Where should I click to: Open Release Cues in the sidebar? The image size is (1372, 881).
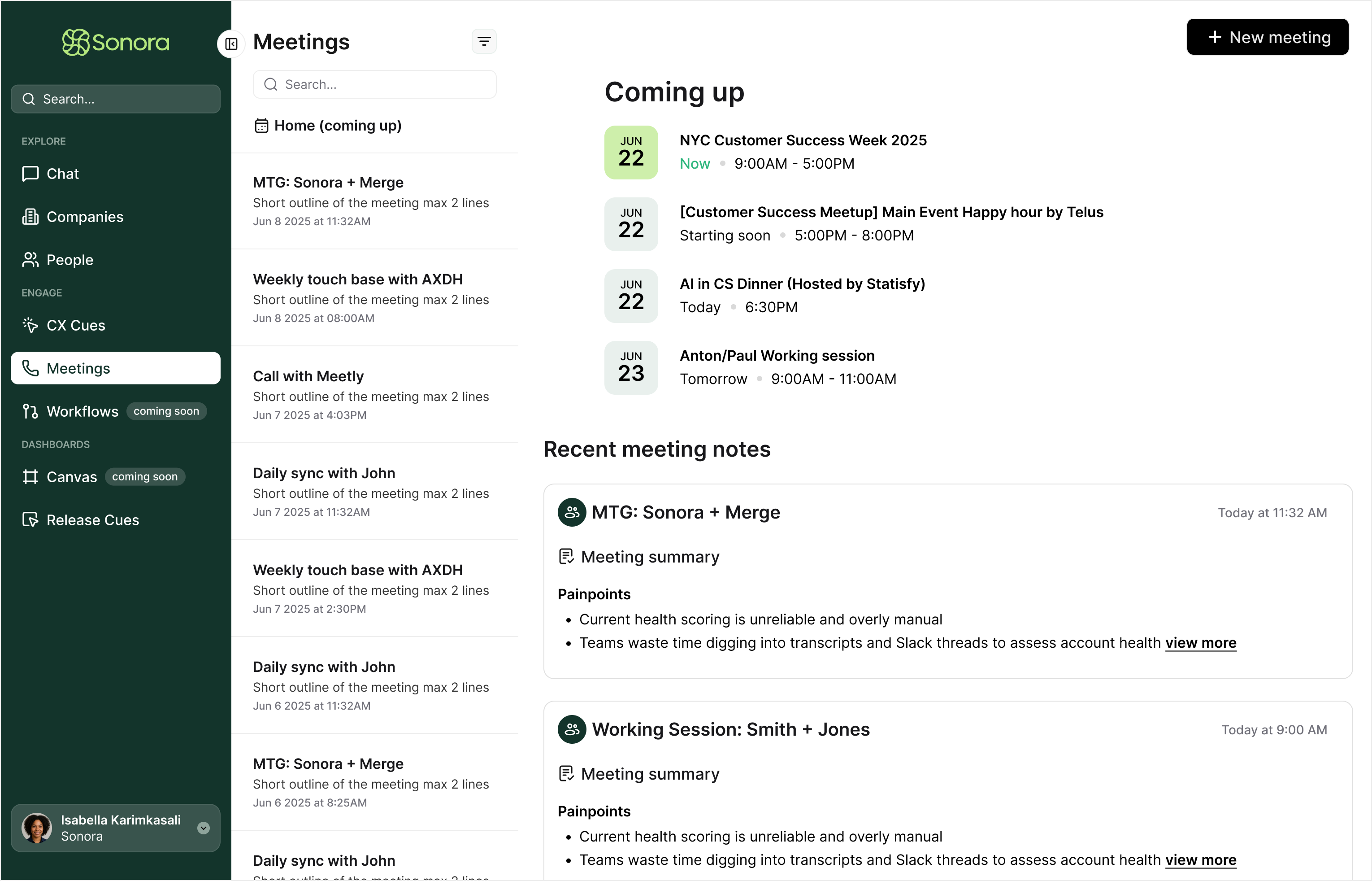point(93,520)
